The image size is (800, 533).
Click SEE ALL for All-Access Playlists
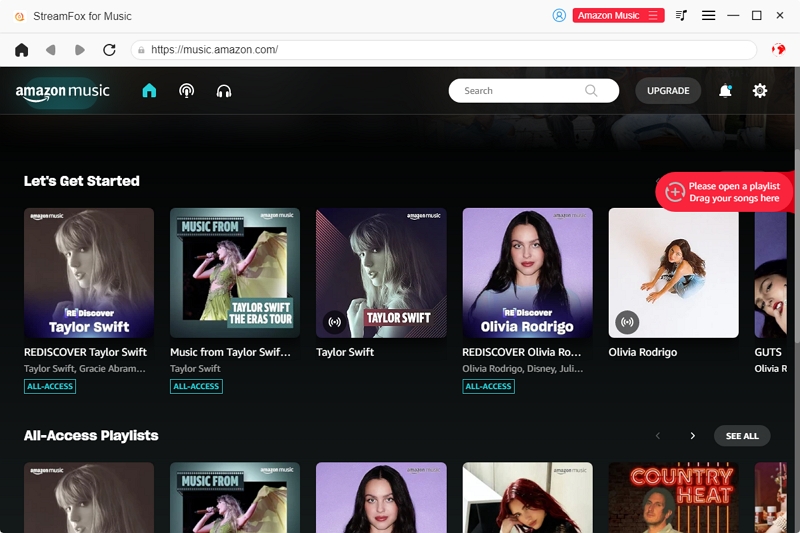pyautogui.click(x=742, y=436)
